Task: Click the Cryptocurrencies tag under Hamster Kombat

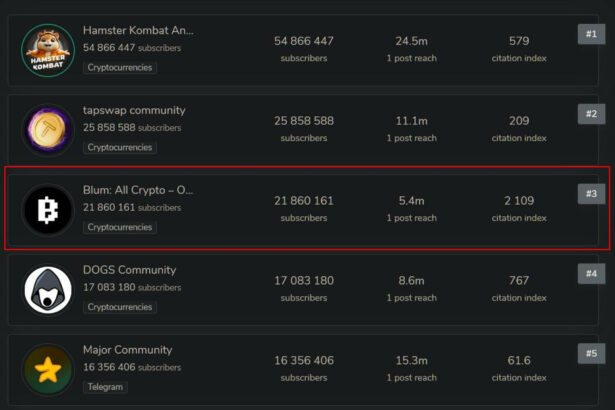Action: (x=120, y=67)
